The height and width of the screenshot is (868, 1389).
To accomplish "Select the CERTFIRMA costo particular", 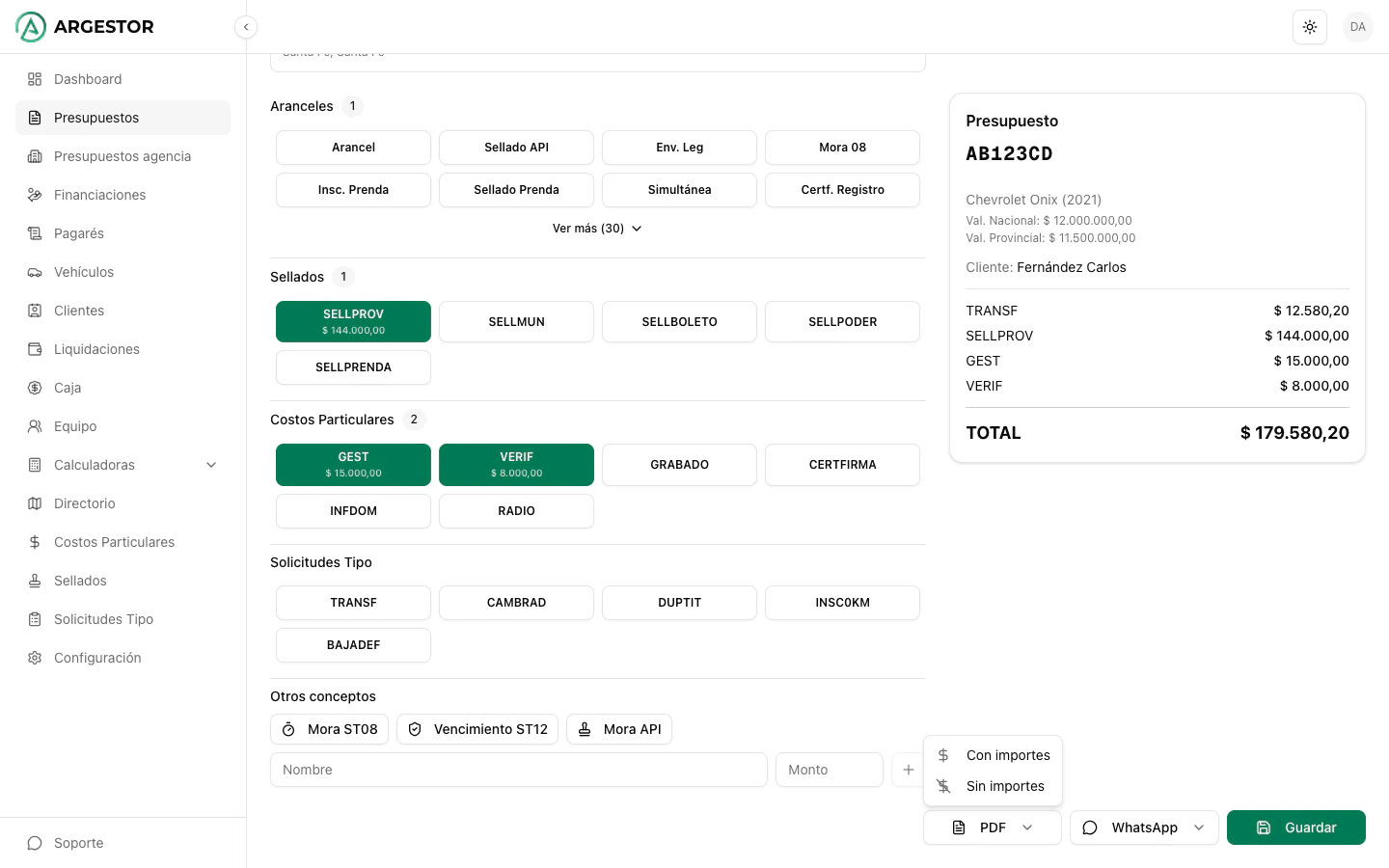I will (x=842, y=465).
